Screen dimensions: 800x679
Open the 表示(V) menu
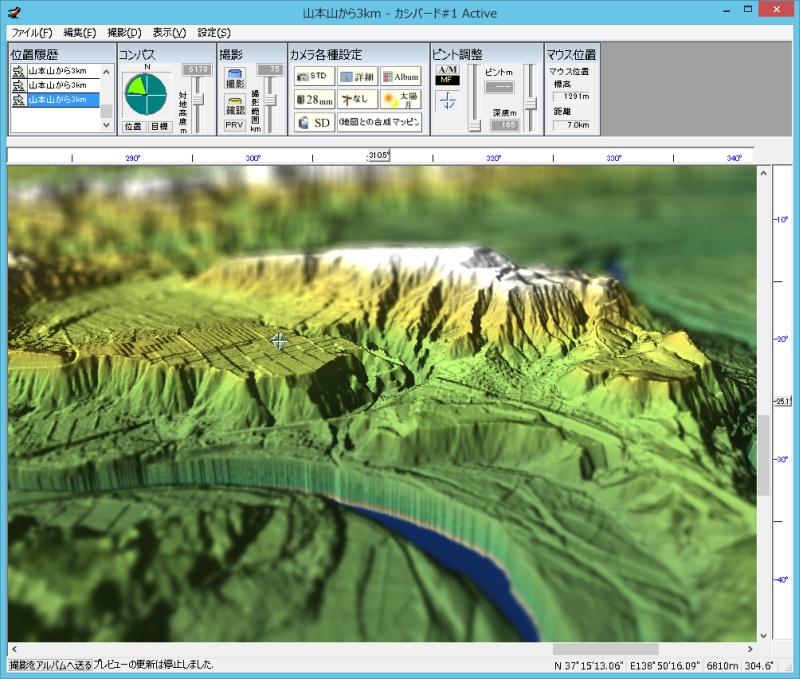169,33
